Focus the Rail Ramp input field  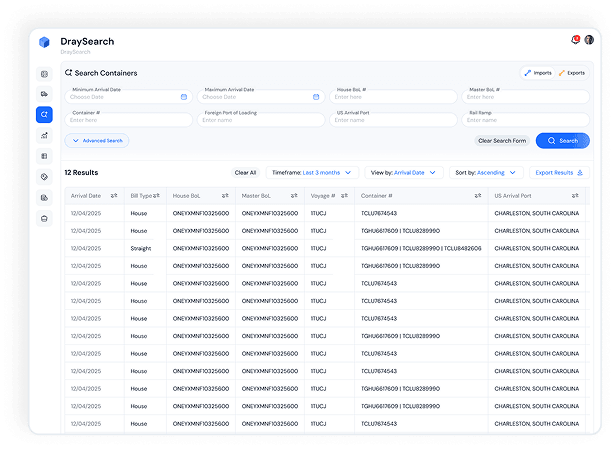click(x=526, y=120)
